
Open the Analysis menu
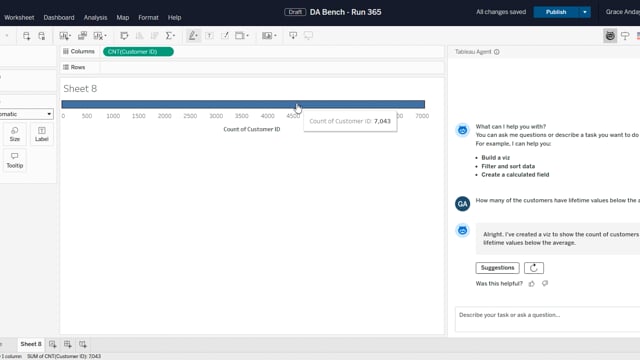96,18
